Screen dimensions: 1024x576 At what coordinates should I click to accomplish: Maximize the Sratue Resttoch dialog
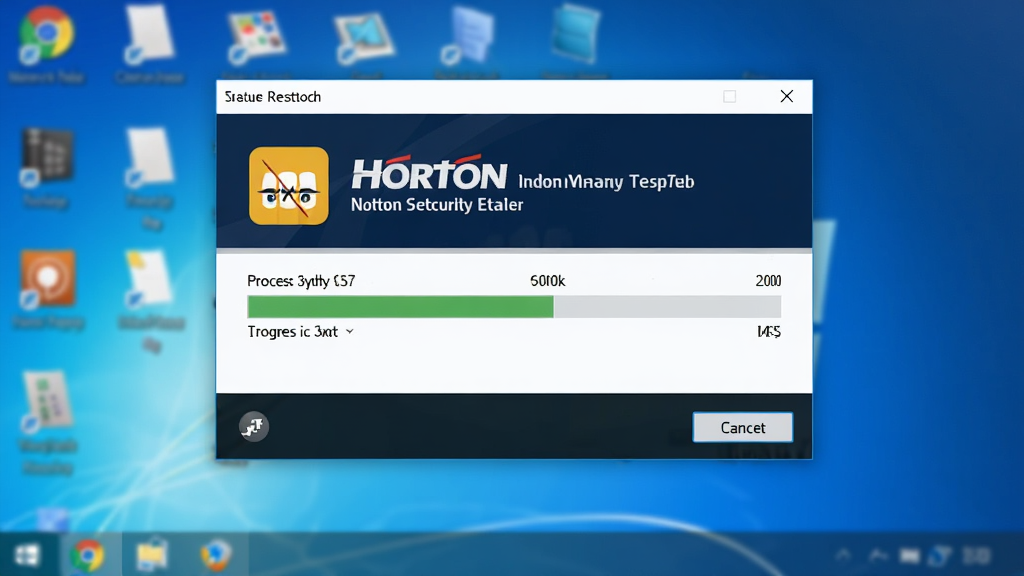point(729,97)
